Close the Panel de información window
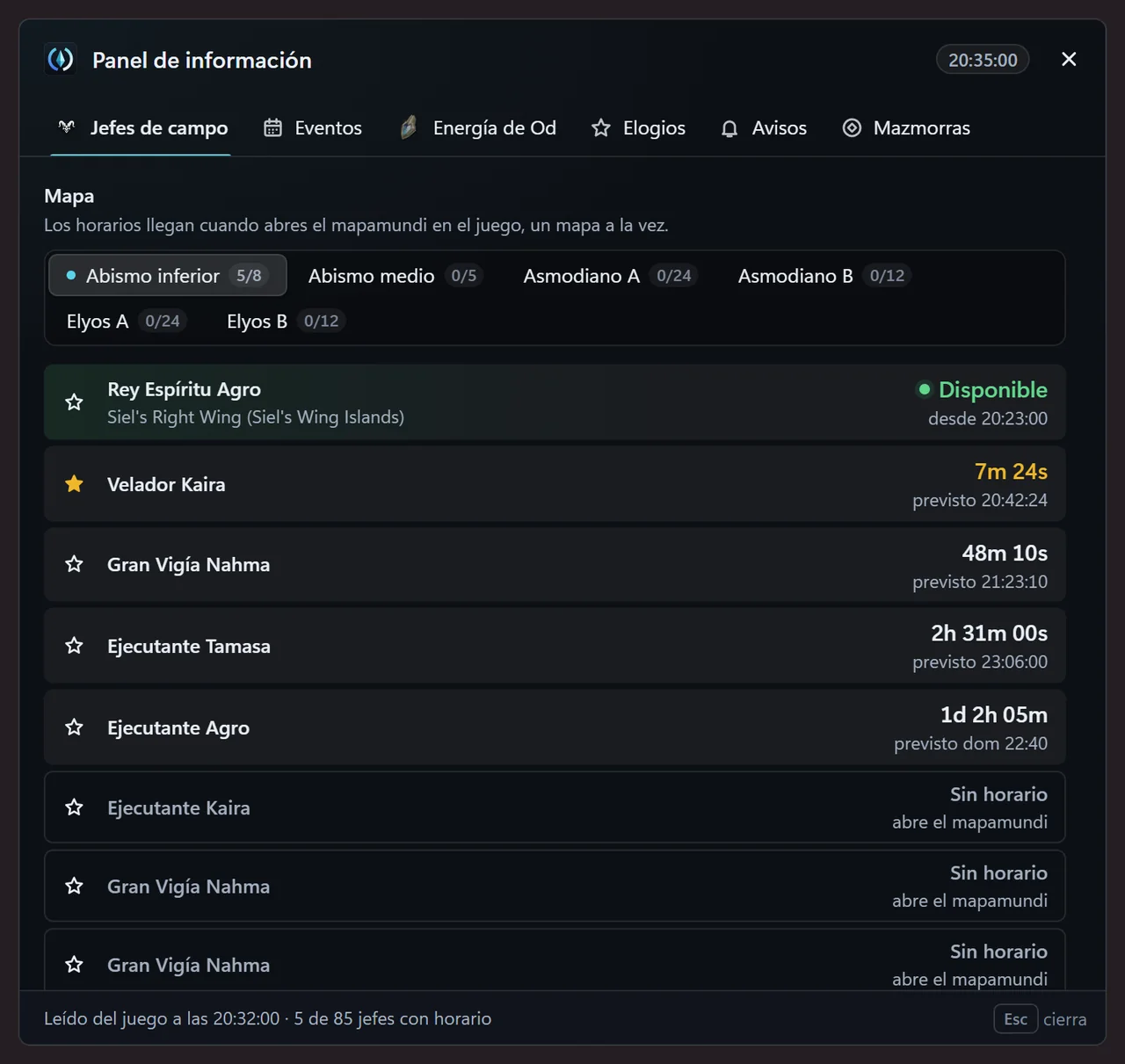 (1069, 59)
